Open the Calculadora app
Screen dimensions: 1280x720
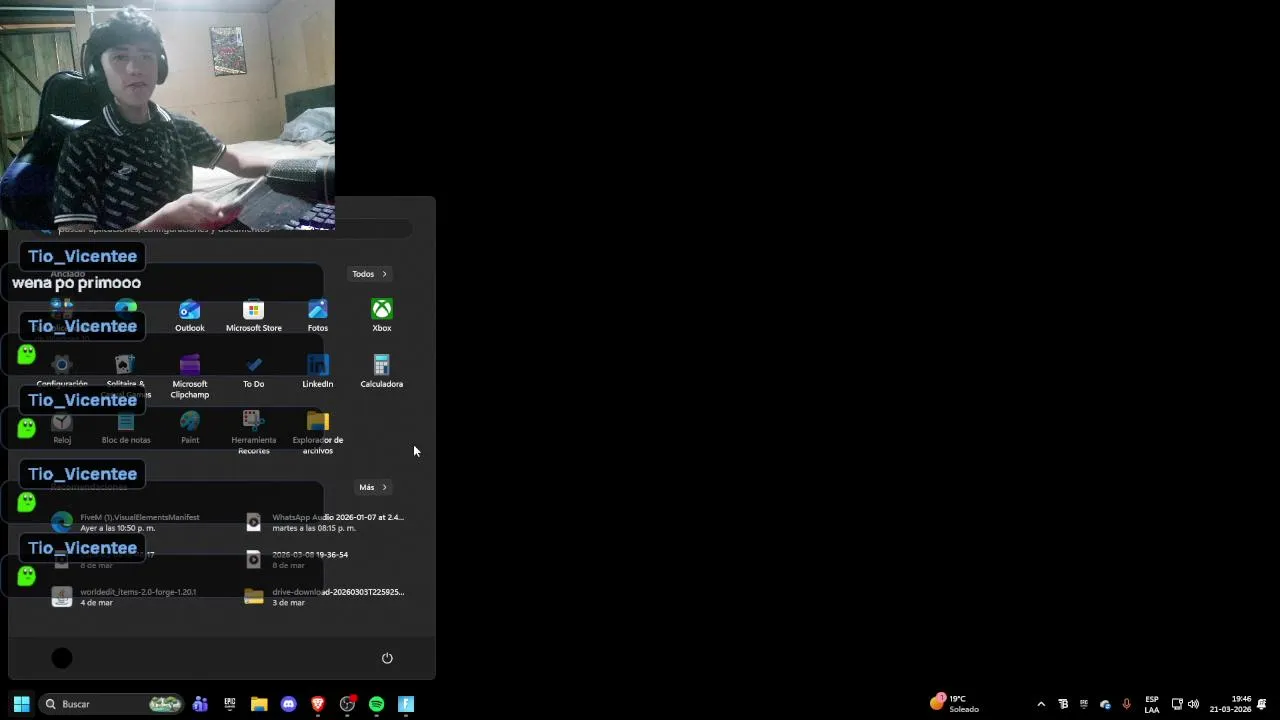click(381, 372)
